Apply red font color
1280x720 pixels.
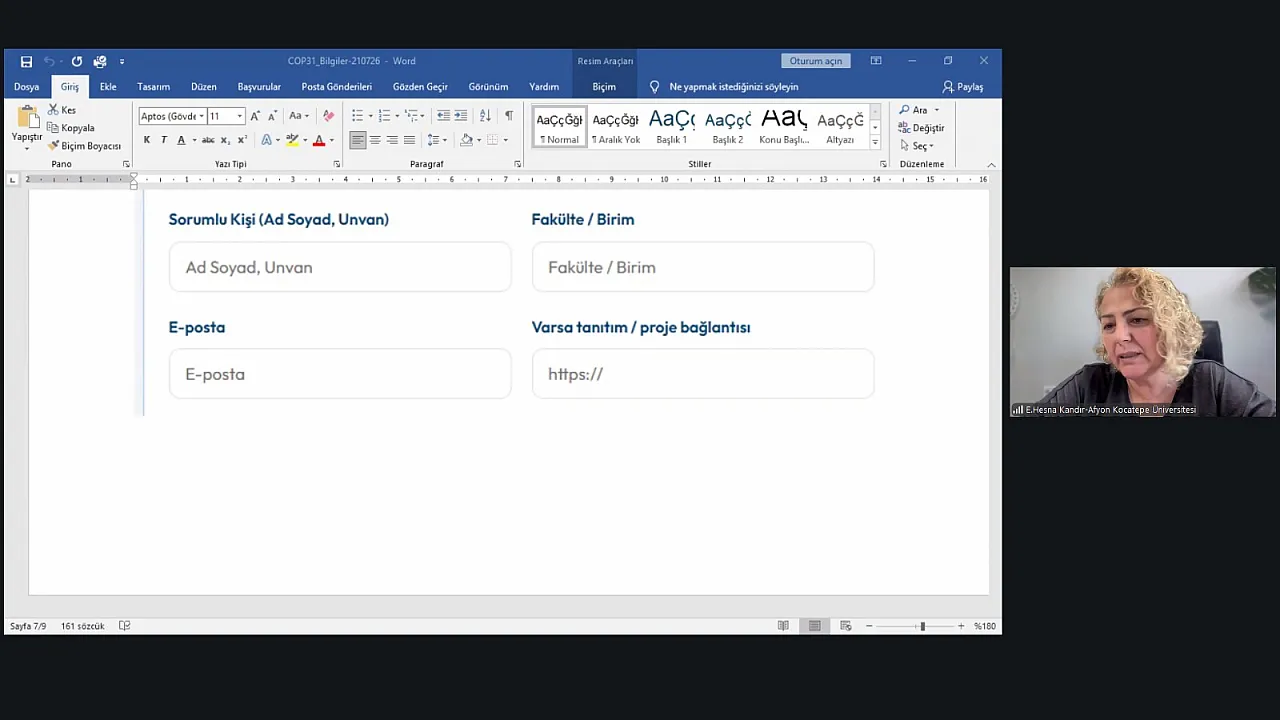pyautogui.click(x=319, y=140)
